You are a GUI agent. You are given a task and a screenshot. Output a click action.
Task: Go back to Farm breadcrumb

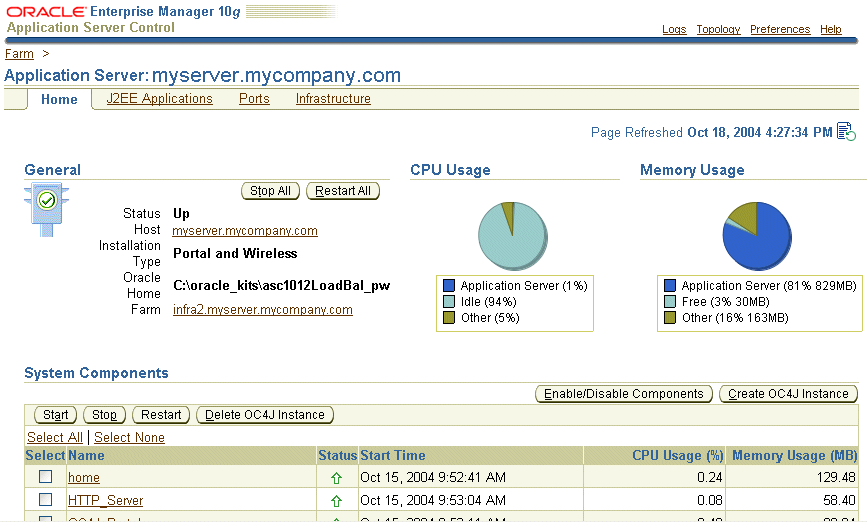(x=19, y=54)
